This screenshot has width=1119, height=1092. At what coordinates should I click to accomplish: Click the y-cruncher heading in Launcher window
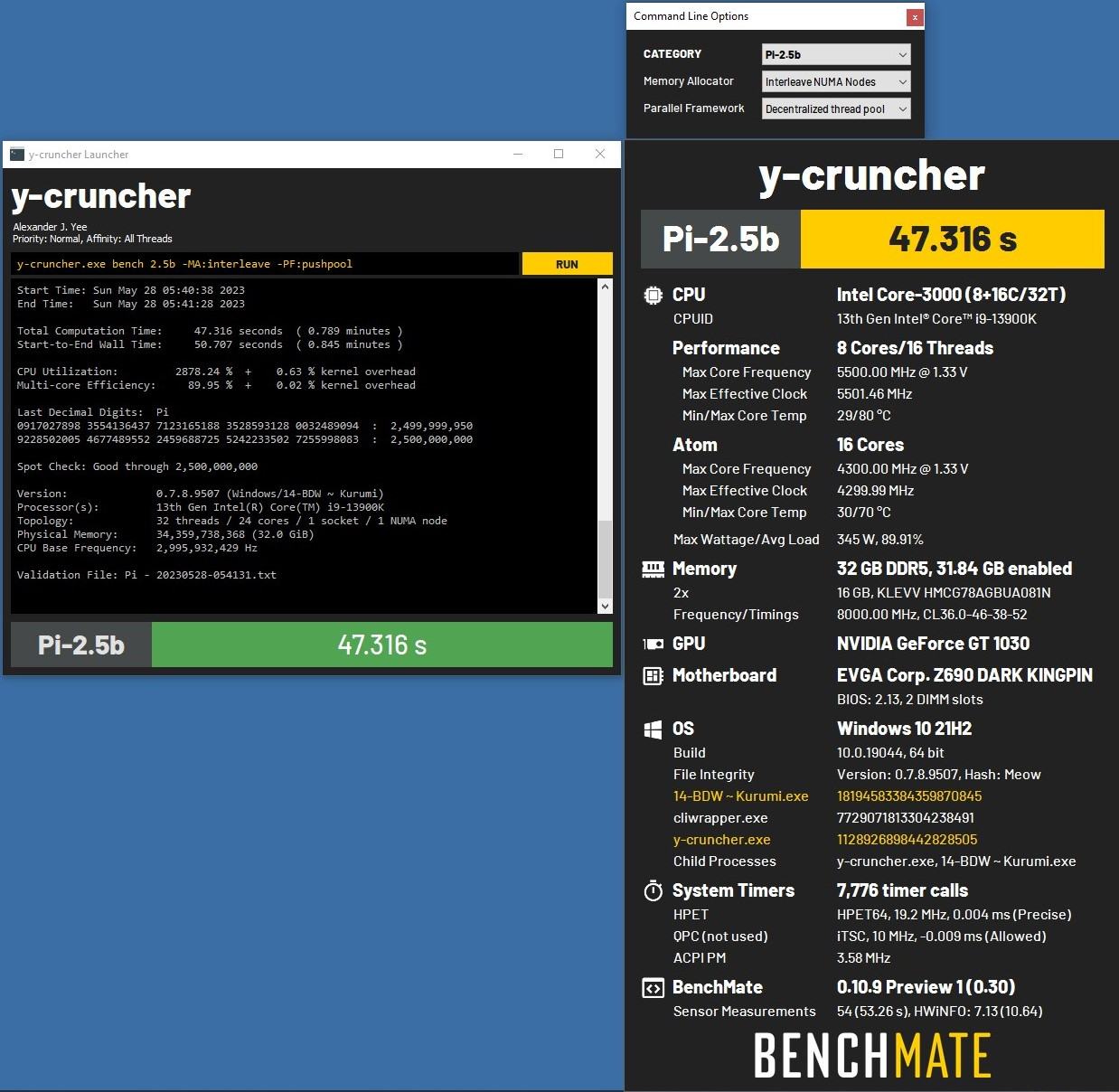click(x=101, y=197)
